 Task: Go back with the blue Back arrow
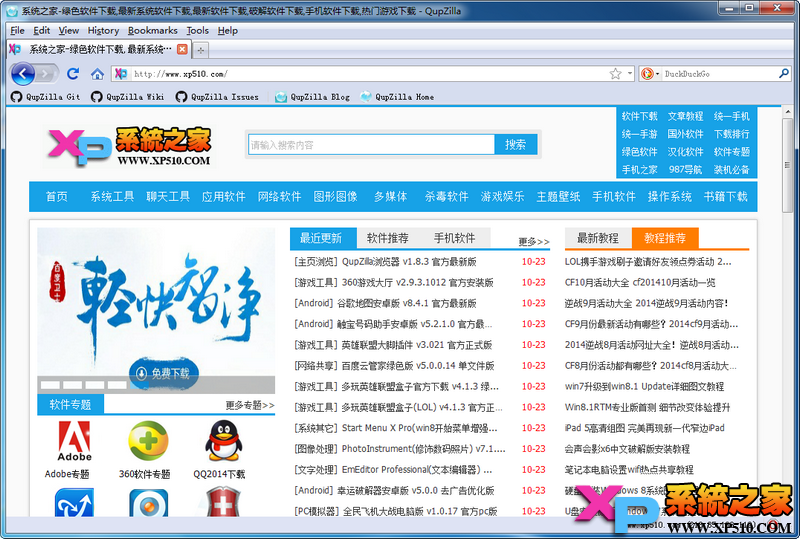click(23, 74)
